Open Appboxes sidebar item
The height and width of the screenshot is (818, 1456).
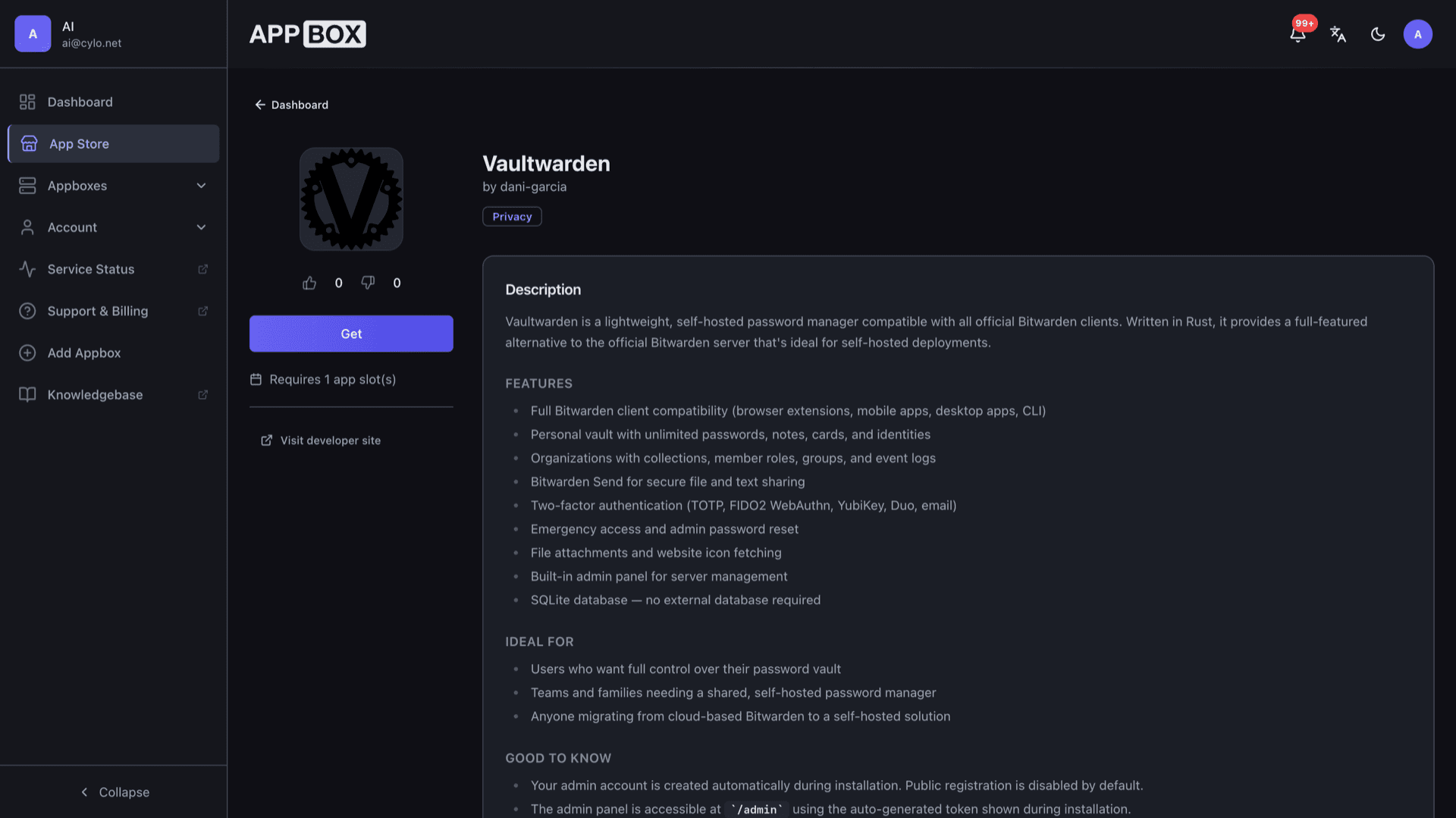coord(113,186)
